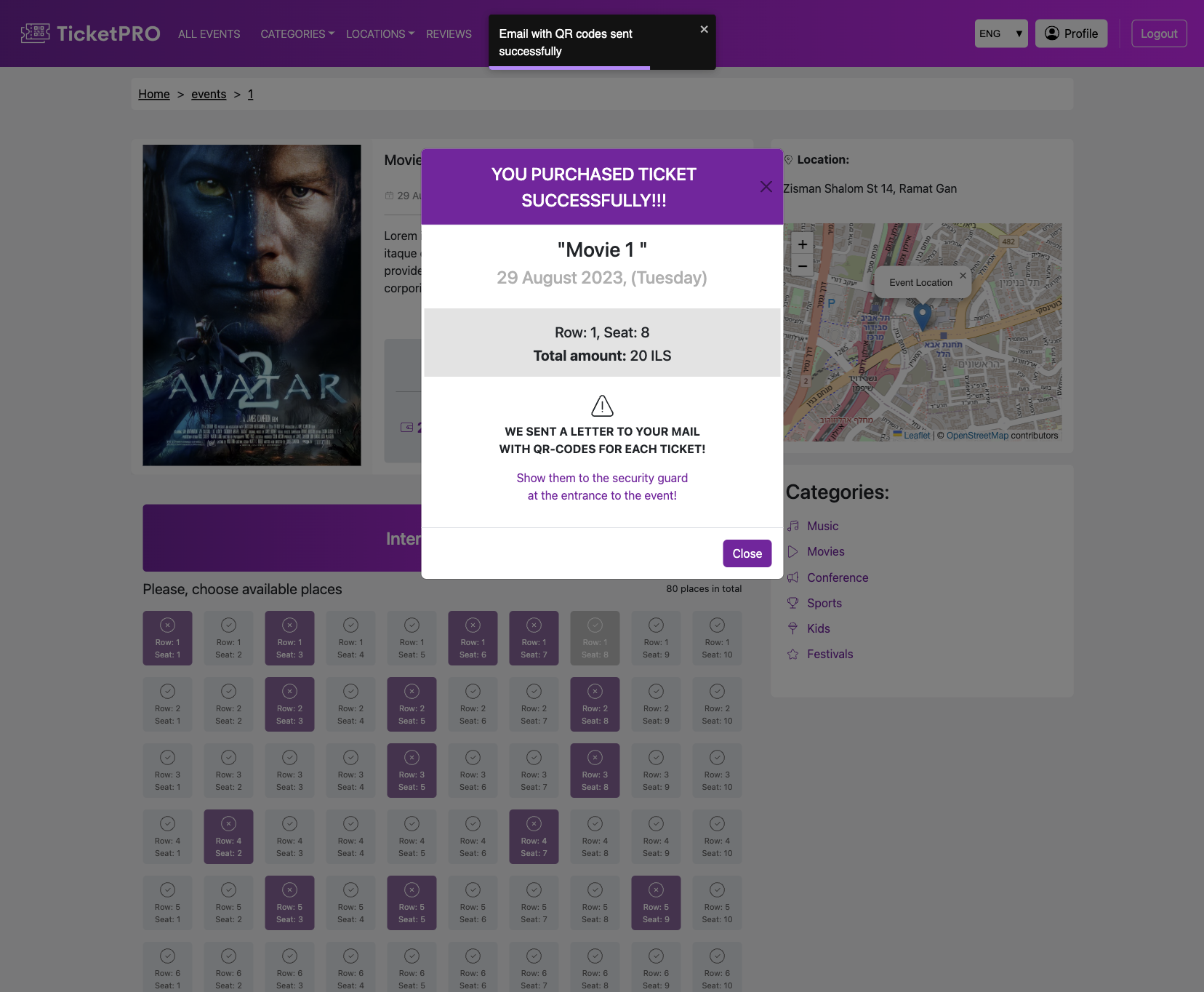Toggle seat Row 1 Seat 10
Screen dimensions: 1204x992
[x=717, y=638]
